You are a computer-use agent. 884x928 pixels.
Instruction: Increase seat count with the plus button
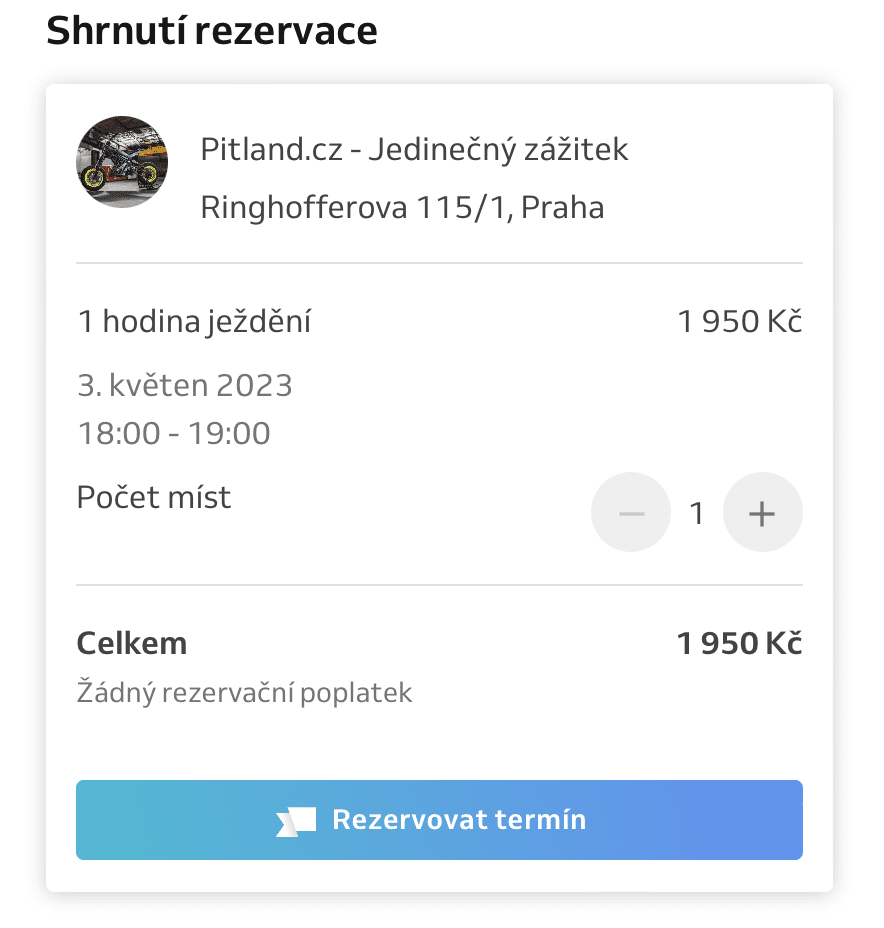pyautogui.click(x=762, y=513)
